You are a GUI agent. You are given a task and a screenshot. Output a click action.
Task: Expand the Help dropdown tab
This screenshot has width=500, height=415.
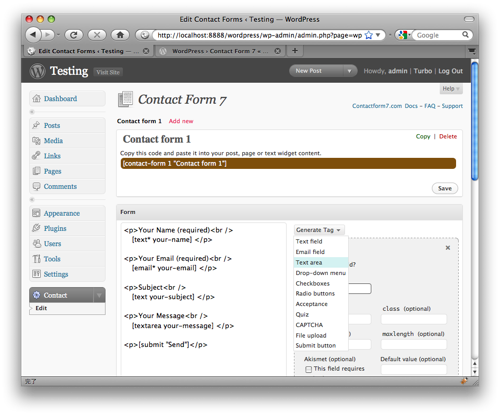(x=451, y=89)
